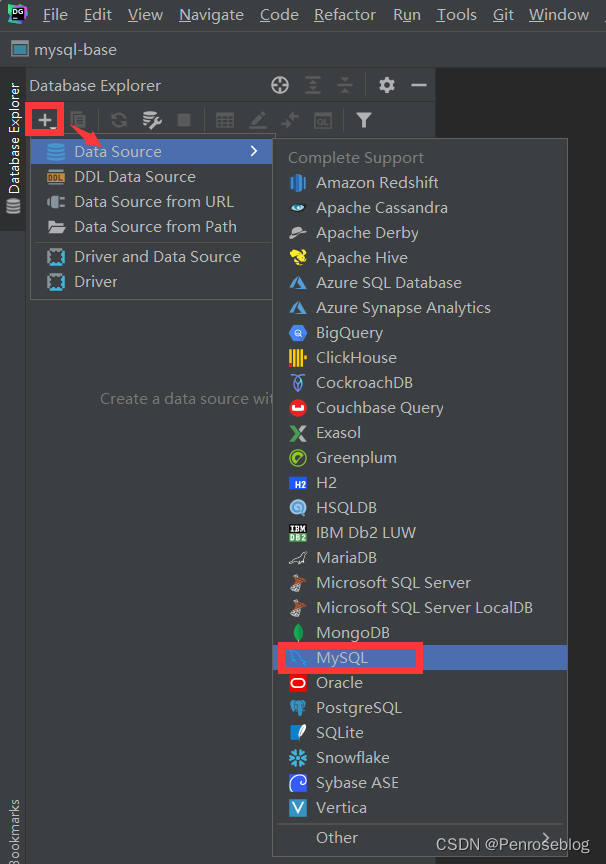Image resolution: width=606 pixels, height=864 pixels.
Task: Select IBM Db2 LUW entry
Action: (420, 532)
